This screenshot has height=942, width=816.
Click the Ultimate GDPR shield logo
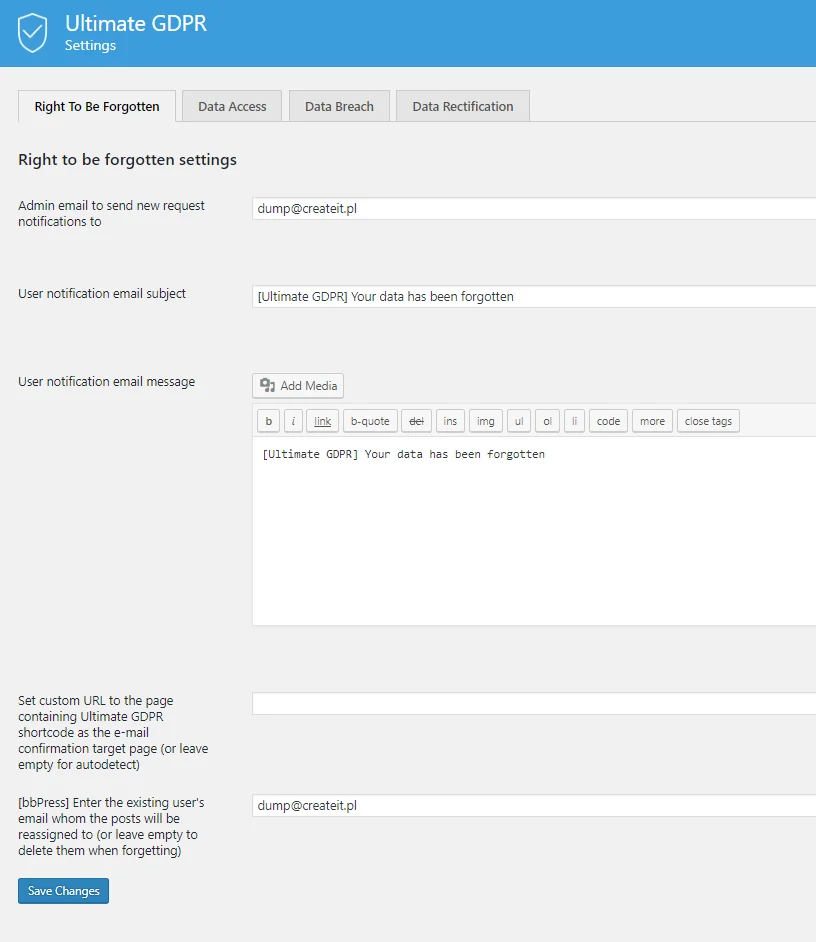coord(33,32)
